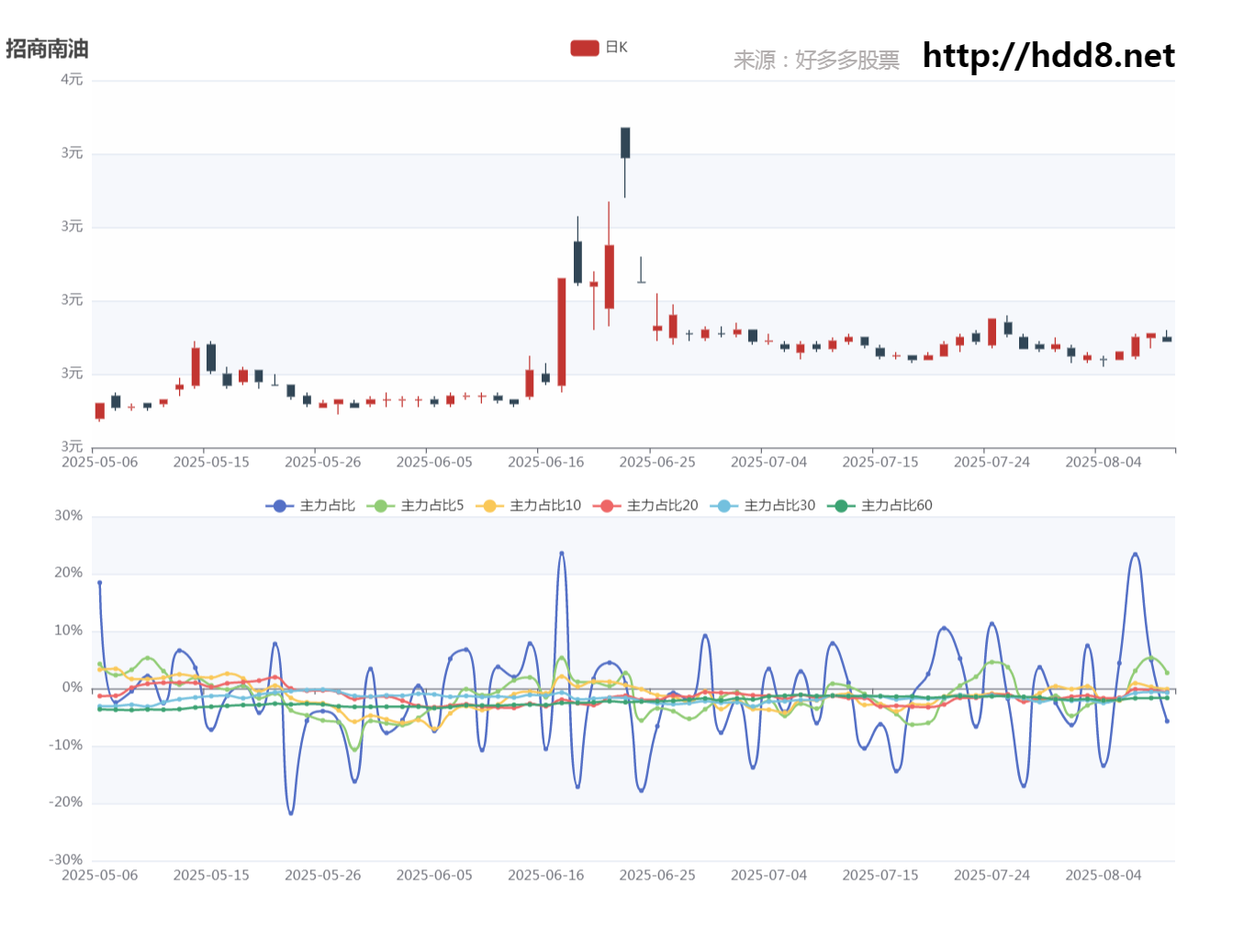Click the 2025-05-06 label on the upper axis

99,462
